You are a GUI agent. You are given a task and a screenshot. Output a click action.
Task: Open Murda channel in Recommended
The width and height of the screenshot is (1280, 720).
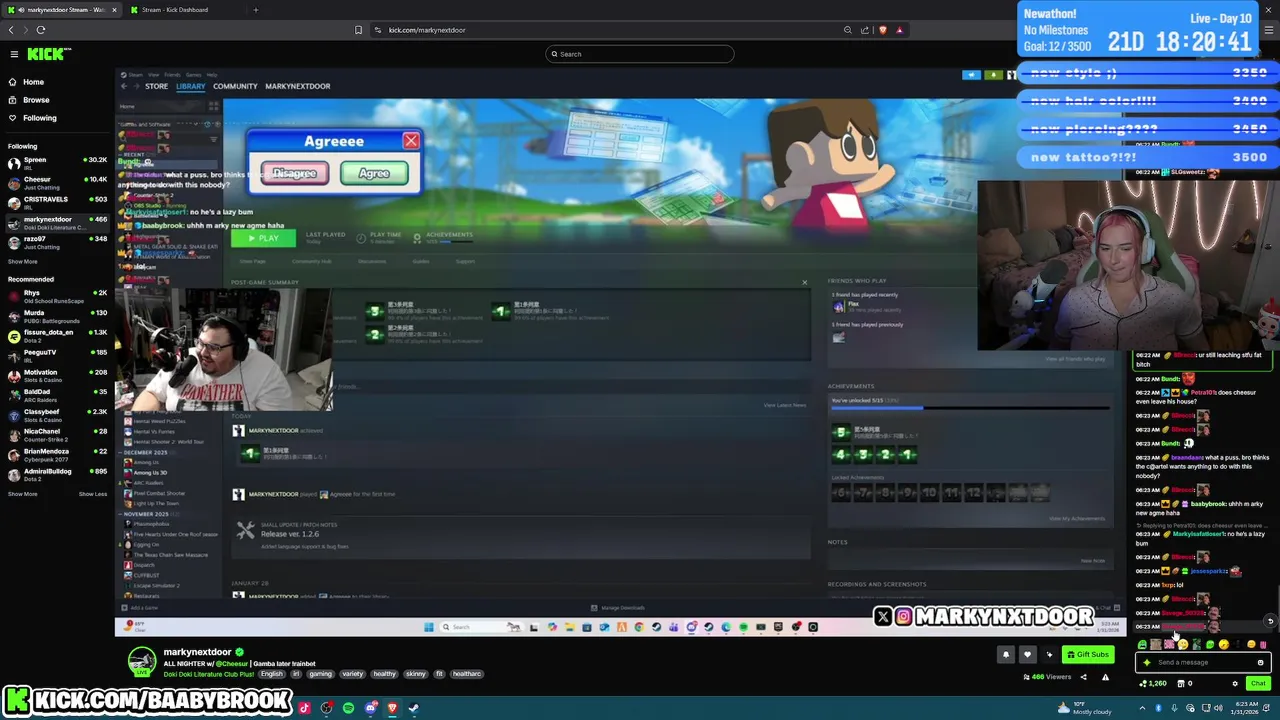tap(57, 316)
